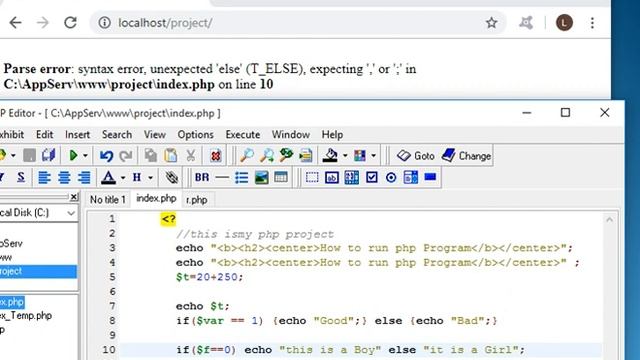Click the Copy icon in toolbar
640x360 pixels.
coord(151,156)
